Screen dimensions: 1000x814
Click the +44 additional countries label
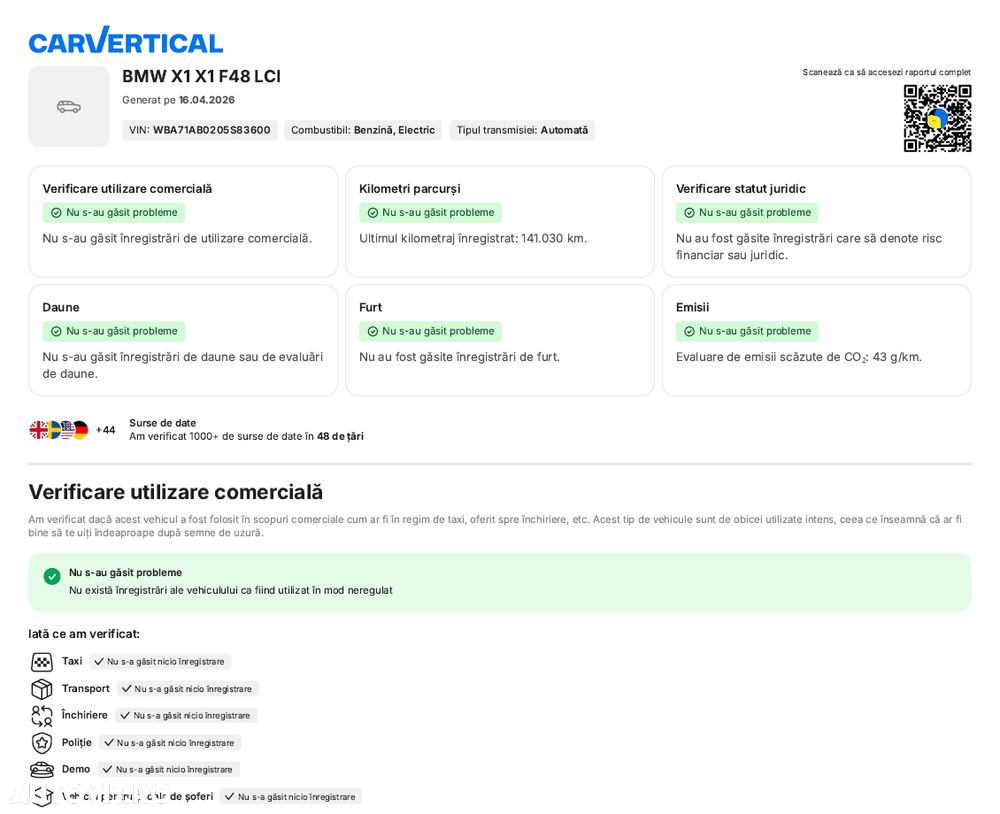[105, 430]
